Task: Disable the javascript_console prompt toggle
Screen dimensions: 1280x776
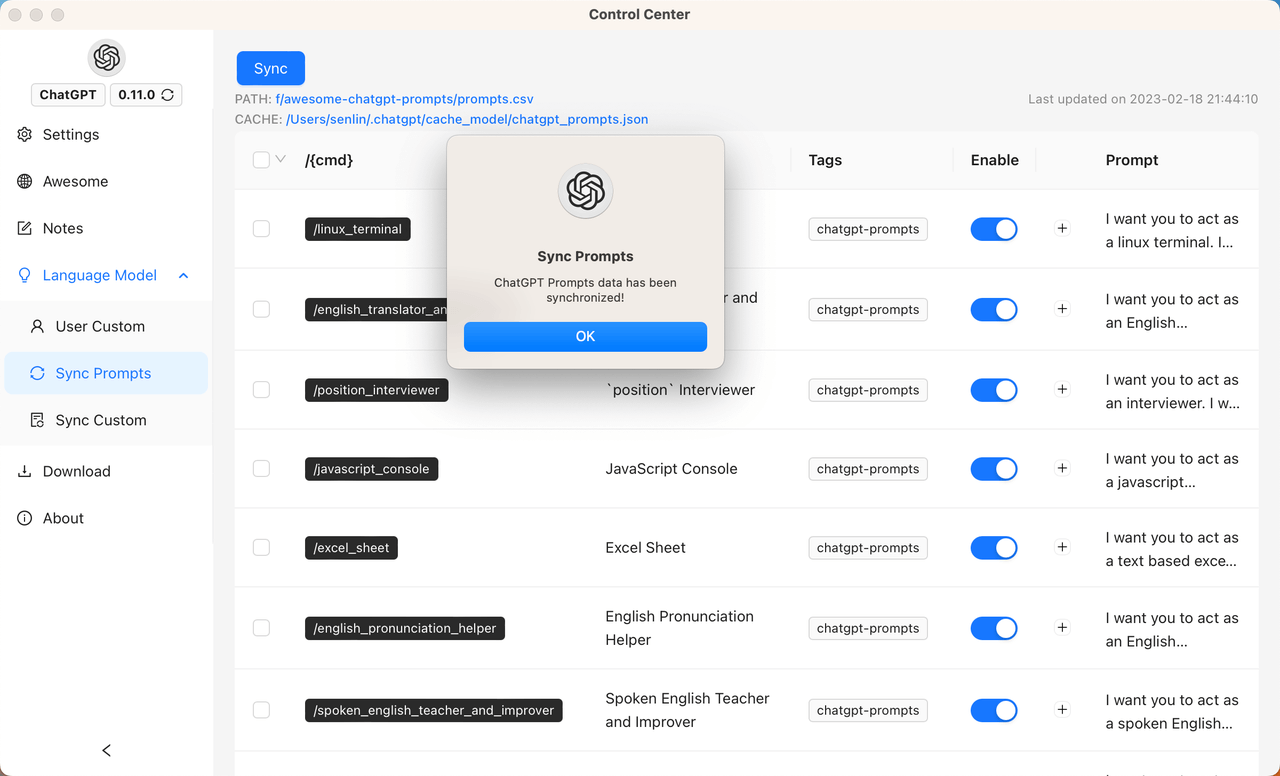Action: pyautogui.click(x=993, y=469)
